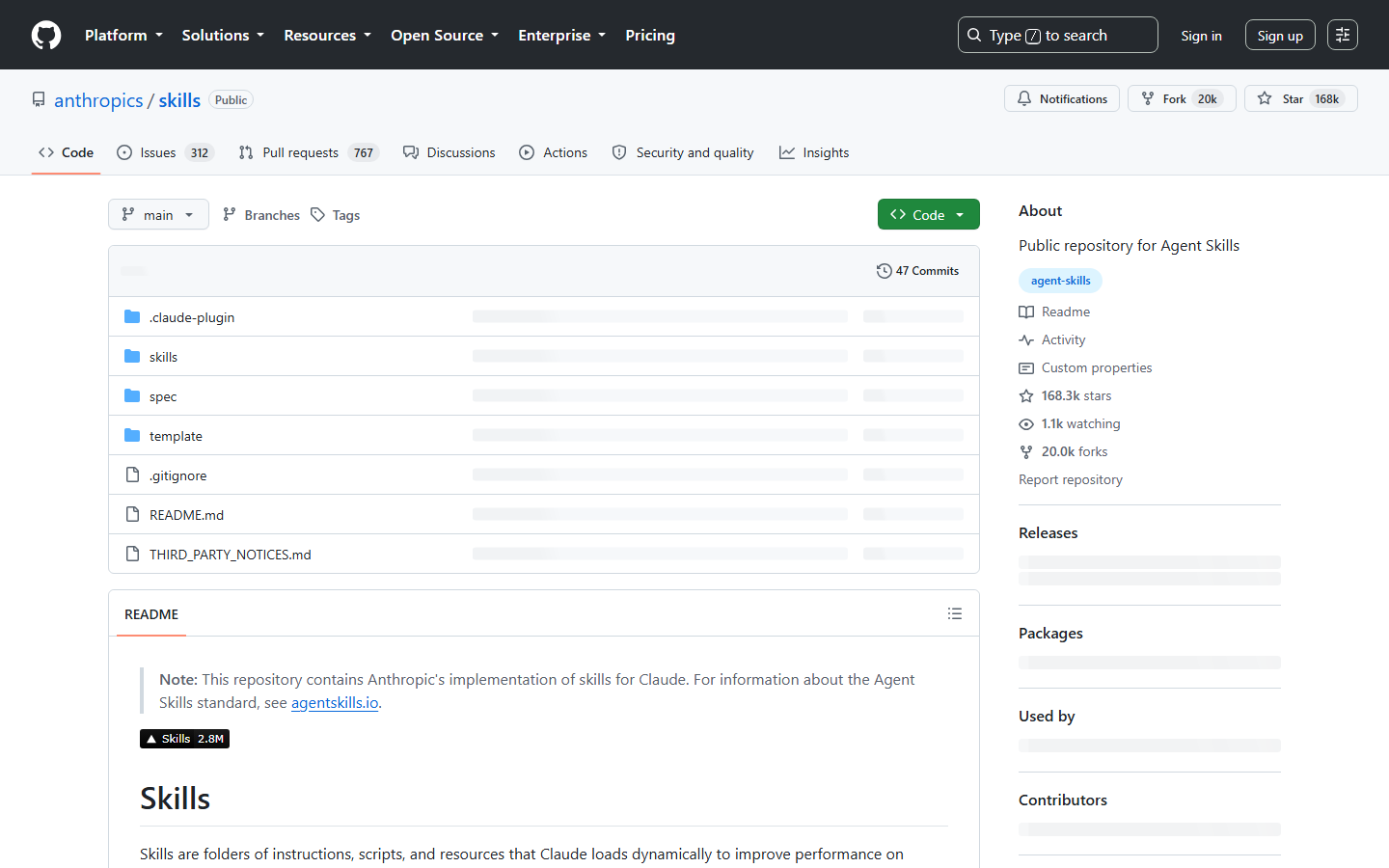The image size is (1389, 868).
Task: Click the Custom properties icon
Action: pos(1026,367)
